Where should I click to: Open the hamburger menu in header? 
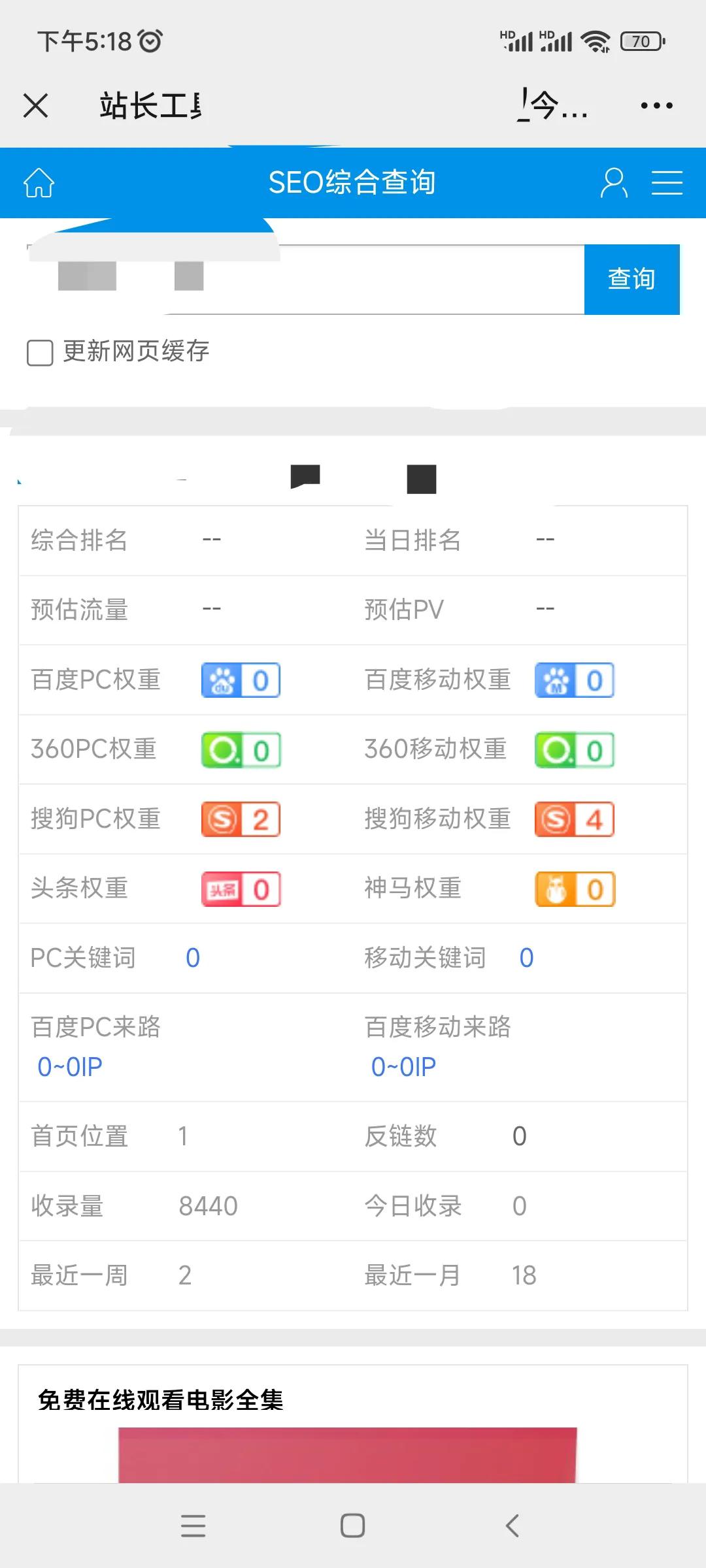tap(667, 182)
